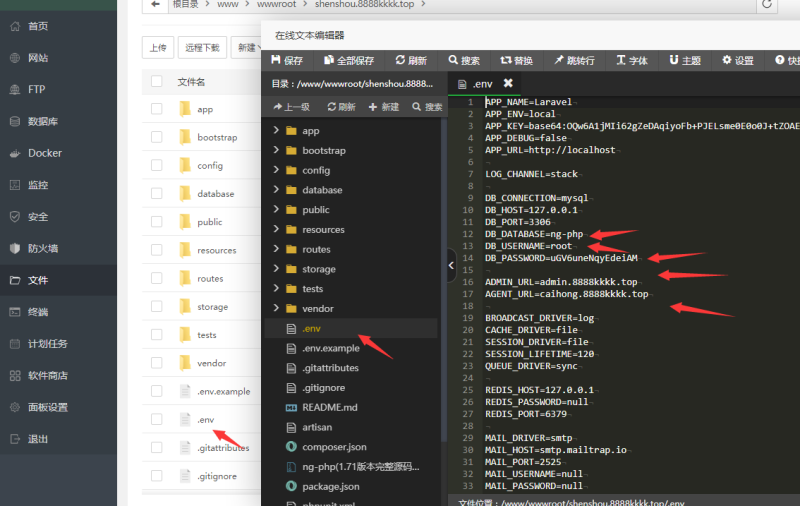Open package.json in editor tree
800x506 pixels.
[x=331, y=487]
